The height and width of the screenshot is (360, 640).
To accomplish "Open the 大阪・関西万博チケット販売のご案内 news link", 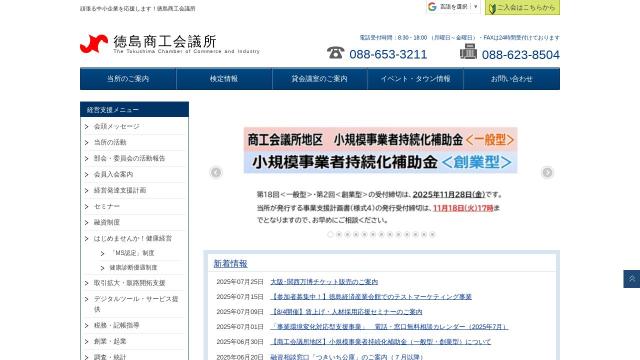I will click(x=324, y=282).
